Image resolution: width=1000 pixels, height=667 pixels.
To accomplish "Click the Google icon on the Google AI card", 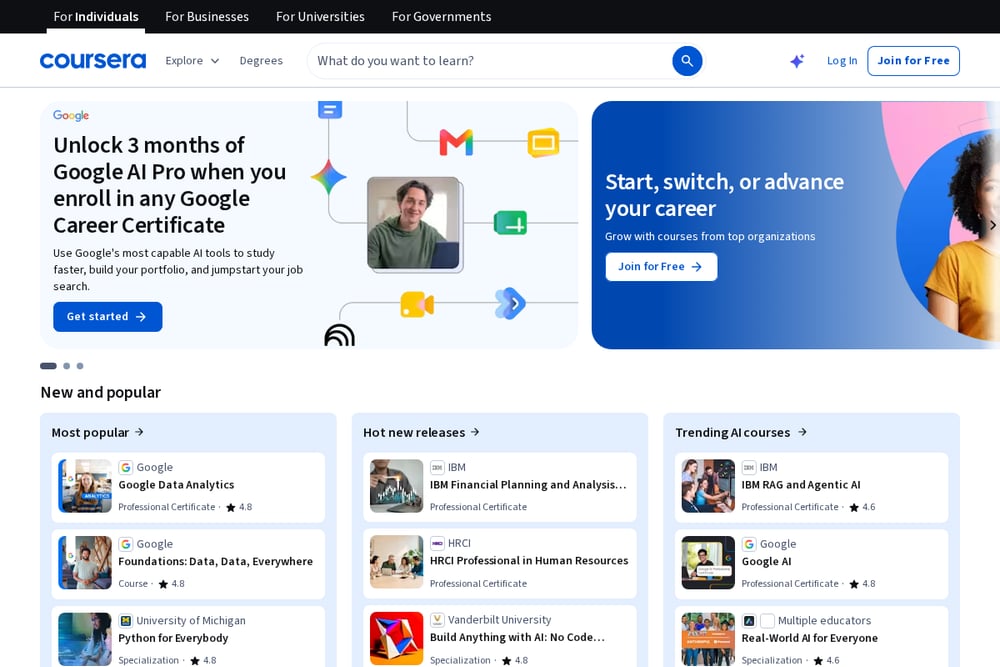I will pos(749,544).
